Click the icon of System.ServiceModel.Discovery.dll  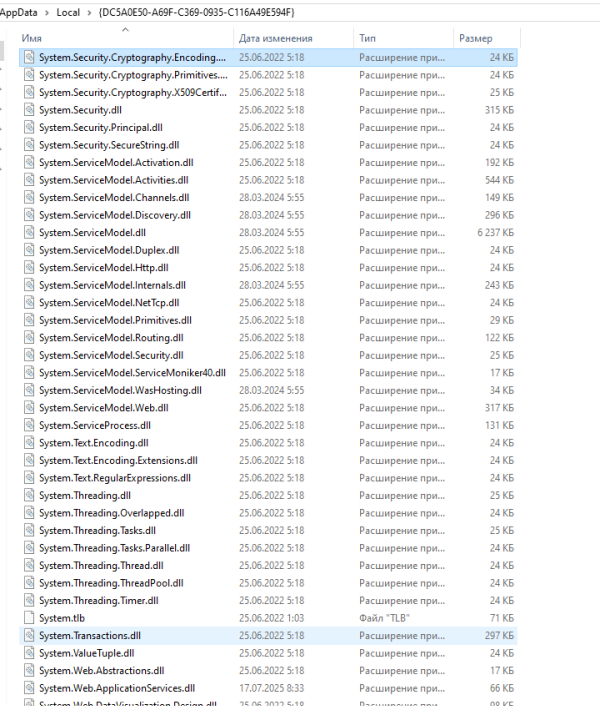coord(29,215)
